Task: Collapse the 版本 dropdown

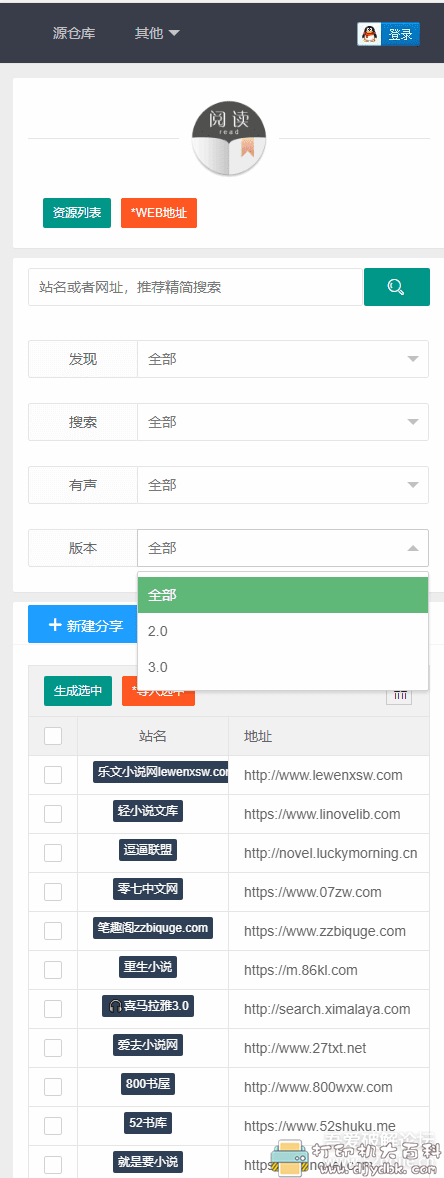Action: point(283,548)
